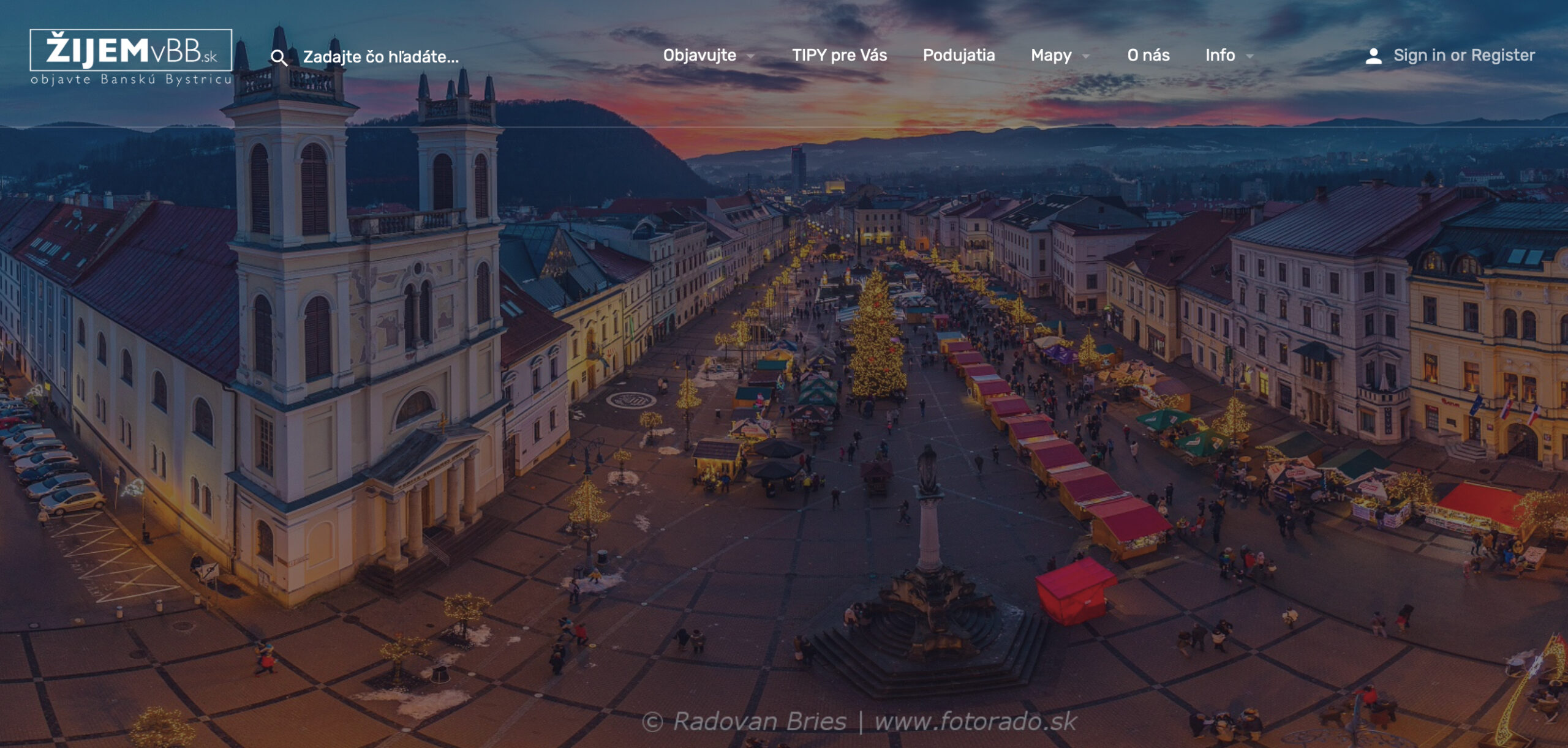Open the Objavujte menu
Viewport: 1568px width, 748px height.
pyautogui.click(x=699, y=55)
